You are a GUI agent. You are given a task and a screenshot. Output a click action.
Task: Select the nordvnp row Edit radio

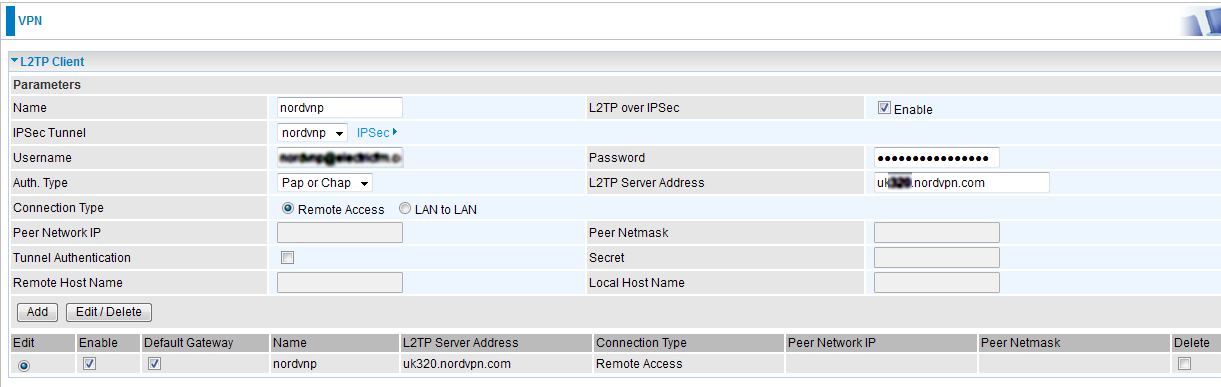[24, 365]
